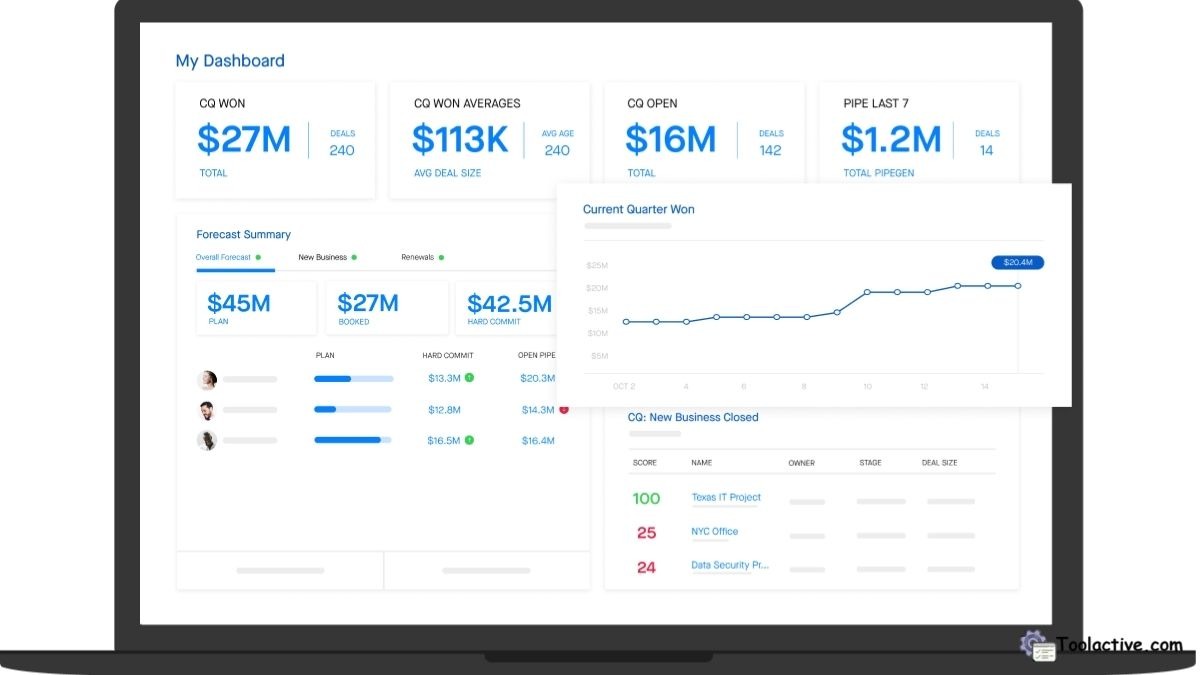Image resolution: width=1200 pixels, height=675 pixels.
Task: Switch to the New Business tab
Action: (x=322, y=257)
